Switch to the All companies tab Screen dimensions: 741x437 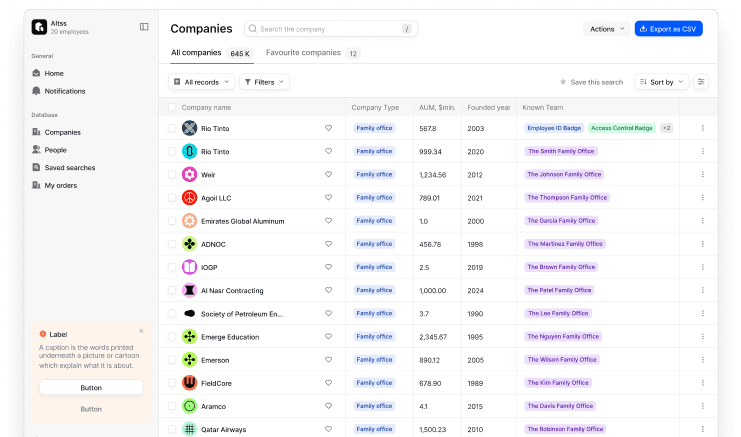pos(212,53)
